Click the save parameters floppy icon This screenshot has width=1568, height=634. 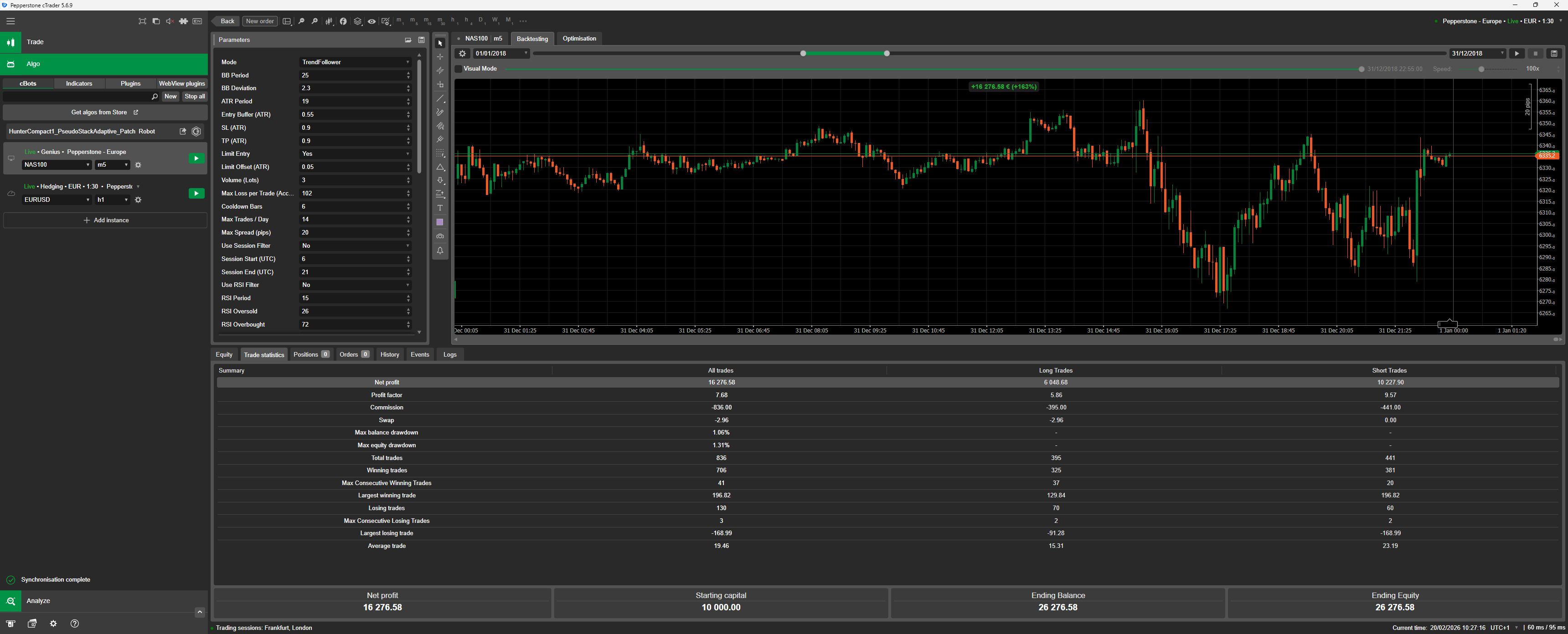[x=421, y=40]
